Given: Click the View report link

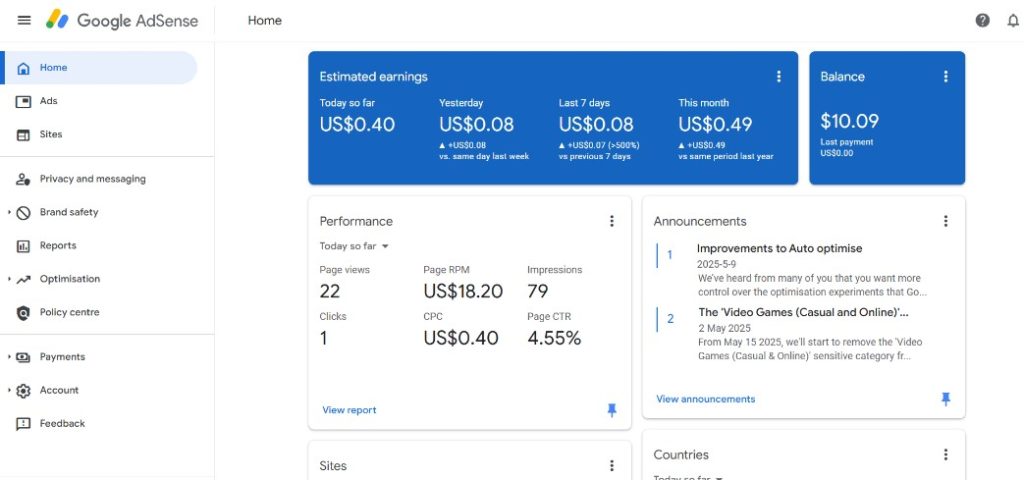Looking at the screenshot, I should click(x=349, y=410).
